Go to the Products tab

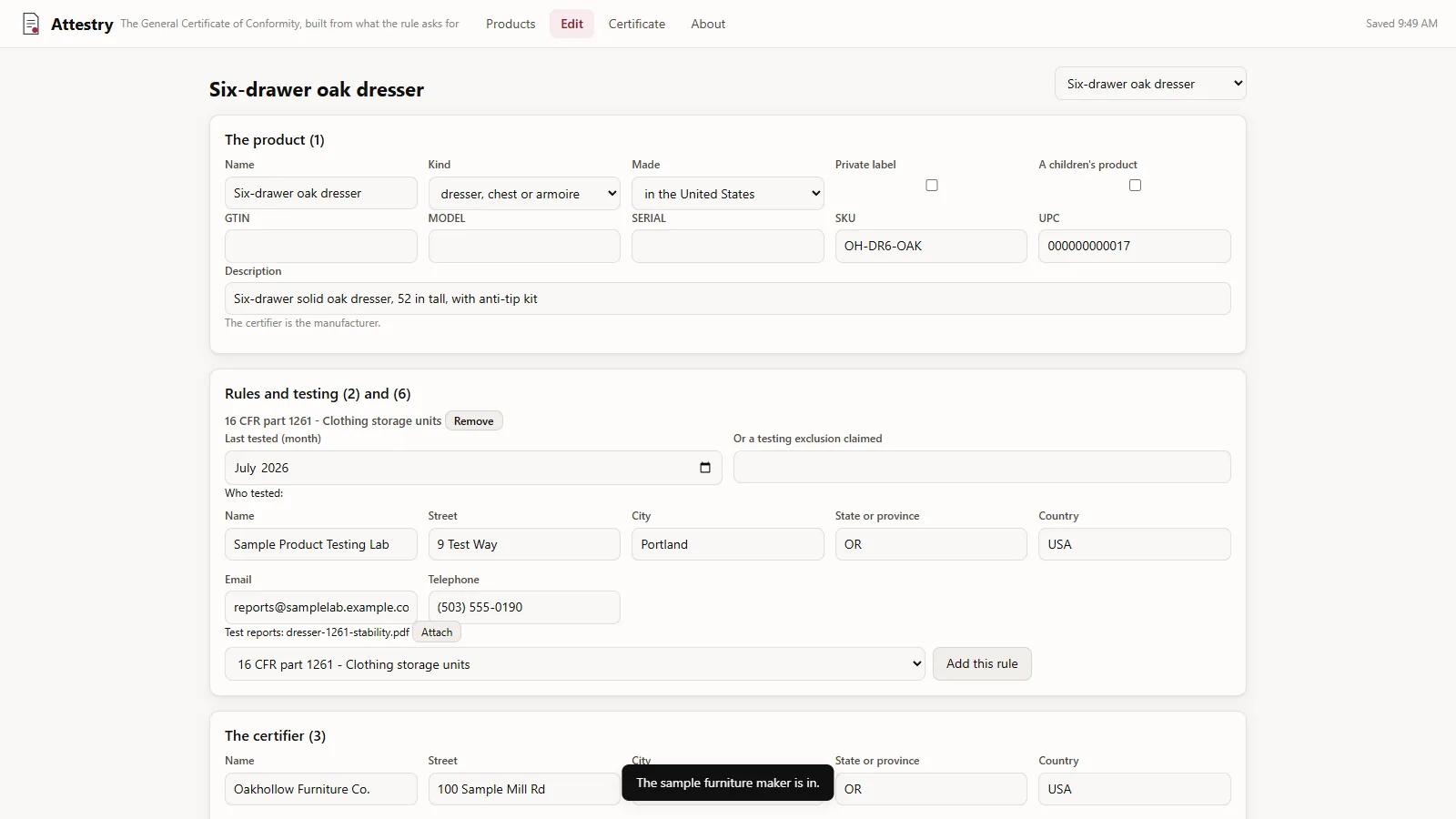511,24
